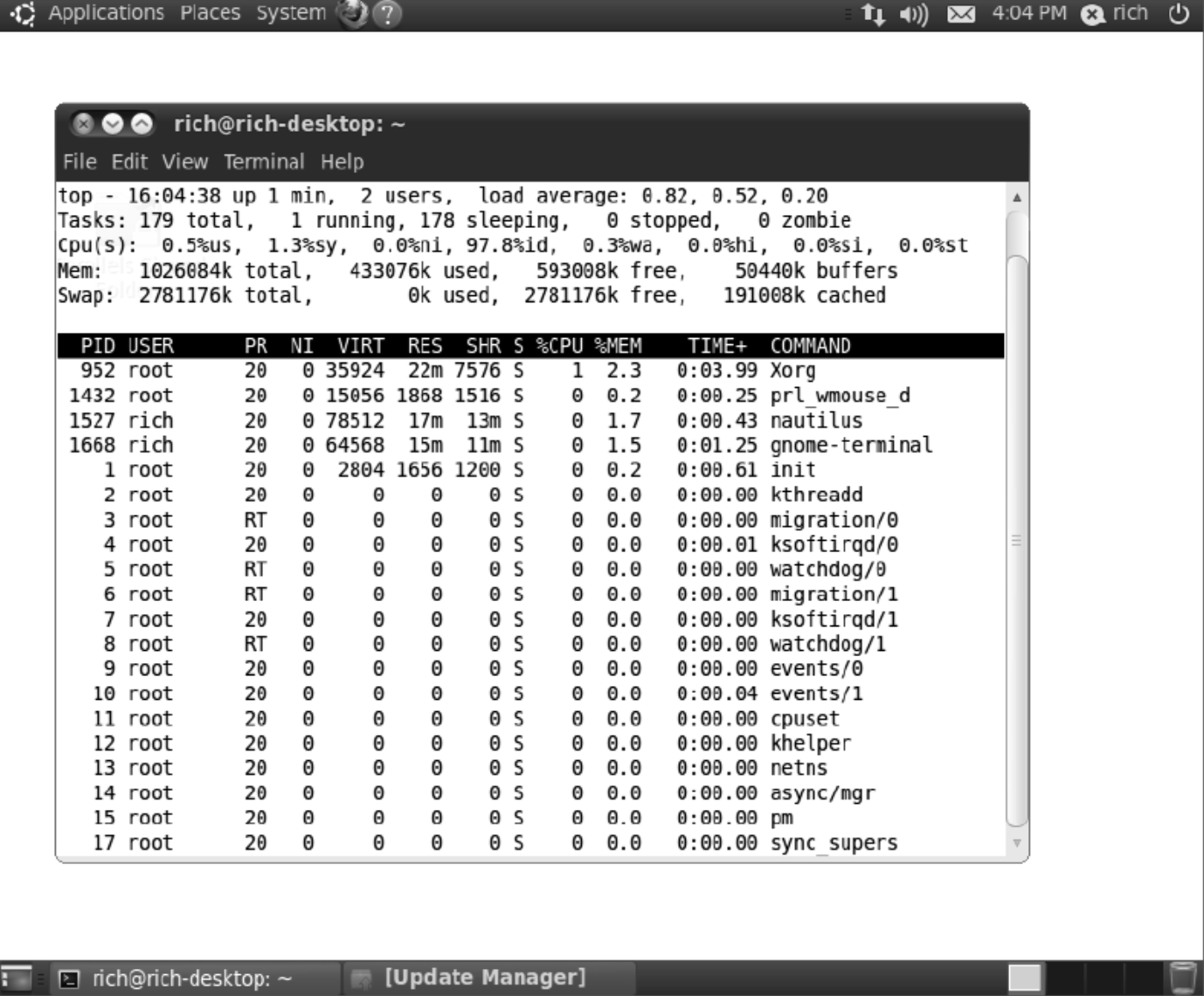Select the workspace switcher first workspace
This screenshot has height=996, width=1204.
point(1025,979)
